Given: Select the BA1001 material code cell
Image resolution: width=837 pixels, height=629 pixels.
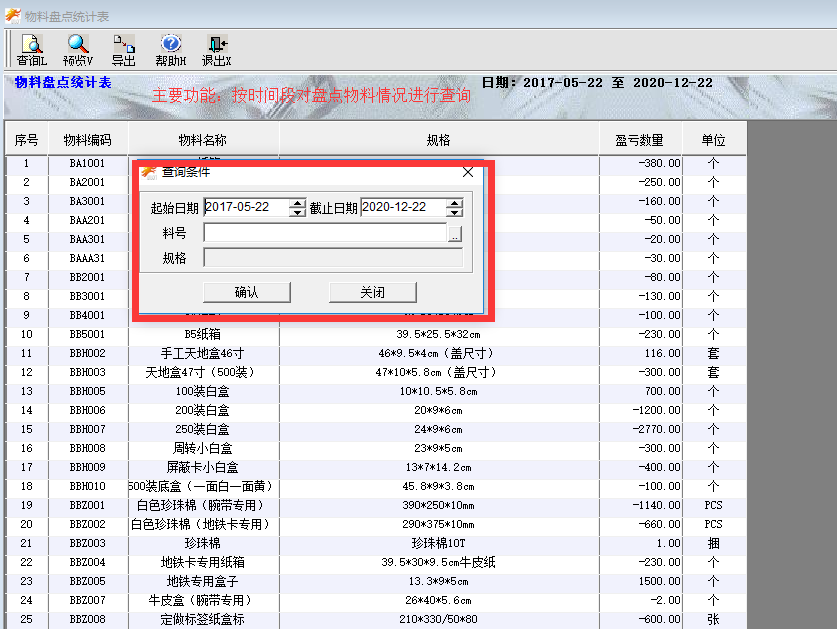Looking at the screenshot, I should pyautogui.click(x=88, y=163).
